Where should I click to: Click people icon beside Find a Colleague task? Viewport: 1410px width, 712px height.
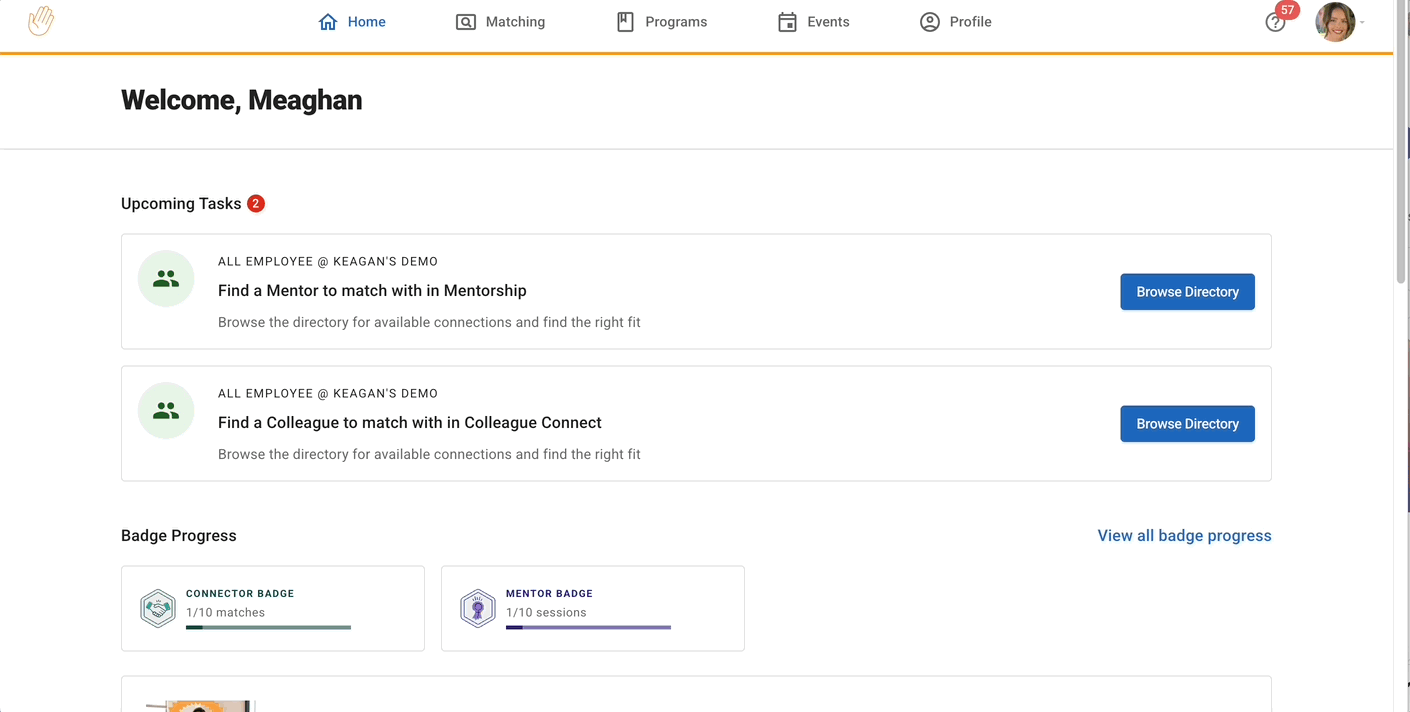tap(166, 411)
